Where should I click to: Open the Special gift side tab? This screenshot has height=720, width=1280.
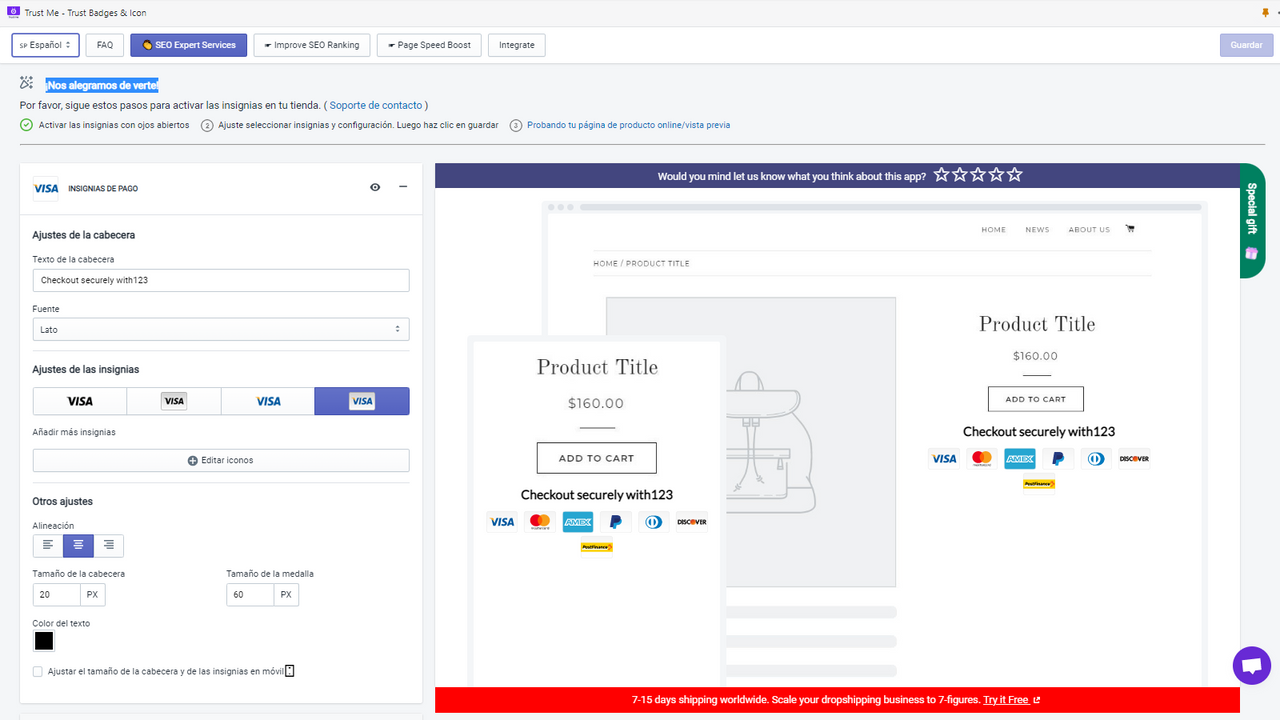pos(1252,221)
